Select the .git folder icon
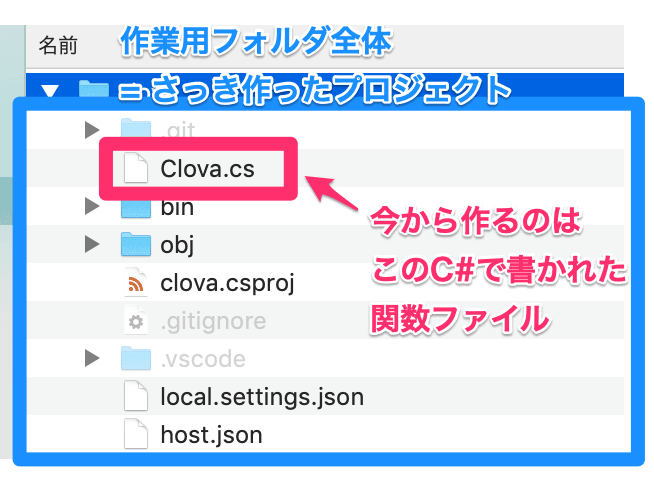 pyautogui.click(x=135, y=130)
